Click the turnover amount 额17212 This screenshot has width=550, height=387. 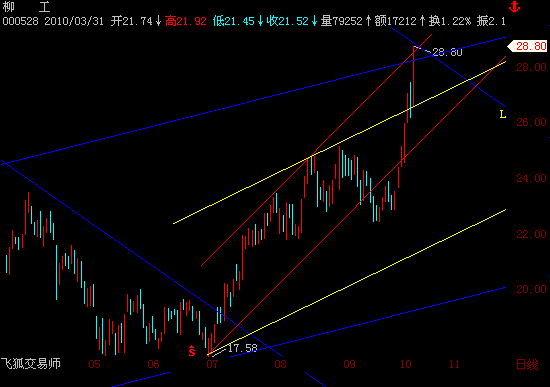click(396, 21)
